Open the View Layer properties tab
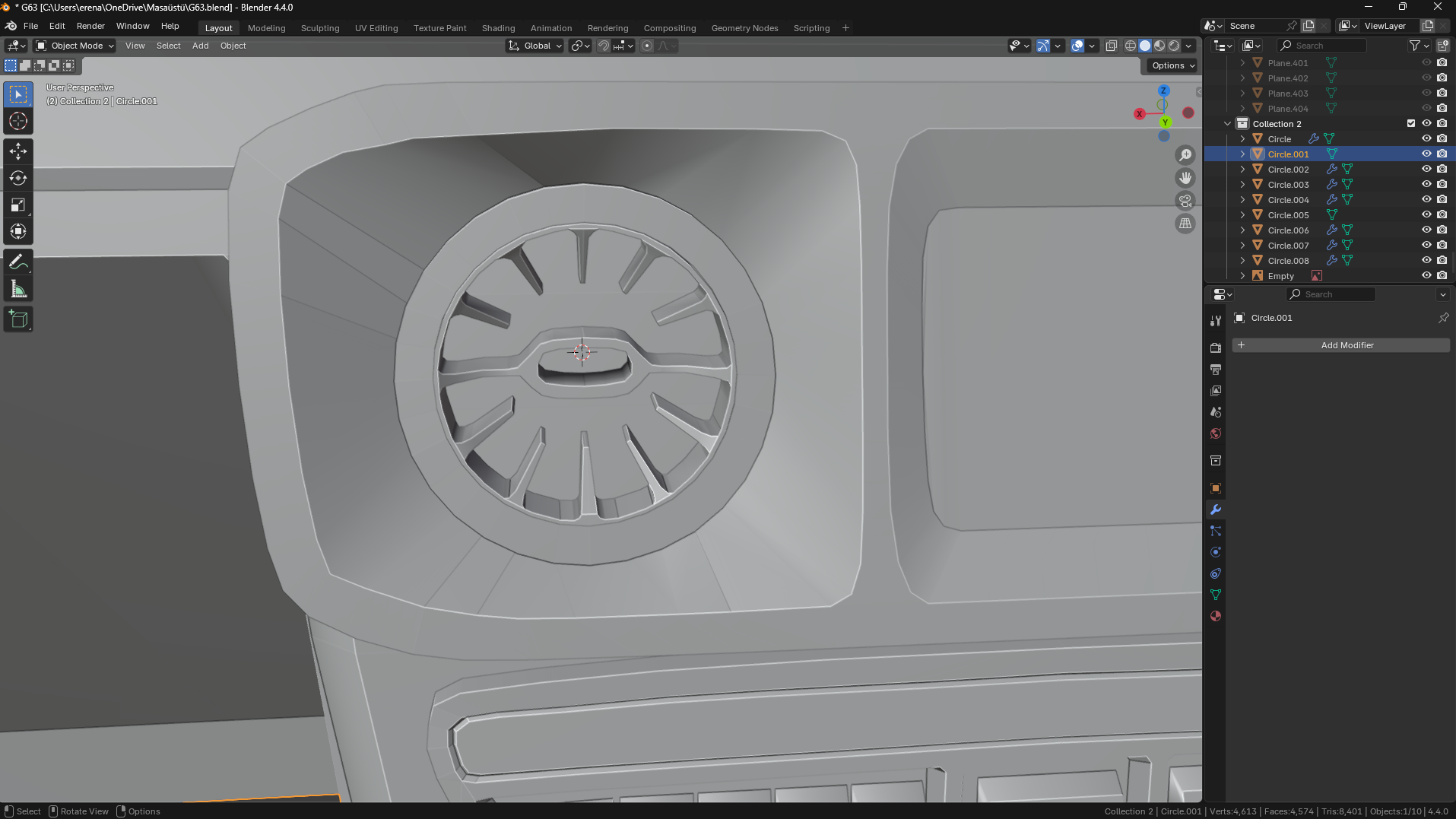 (x=1216, y=391)
